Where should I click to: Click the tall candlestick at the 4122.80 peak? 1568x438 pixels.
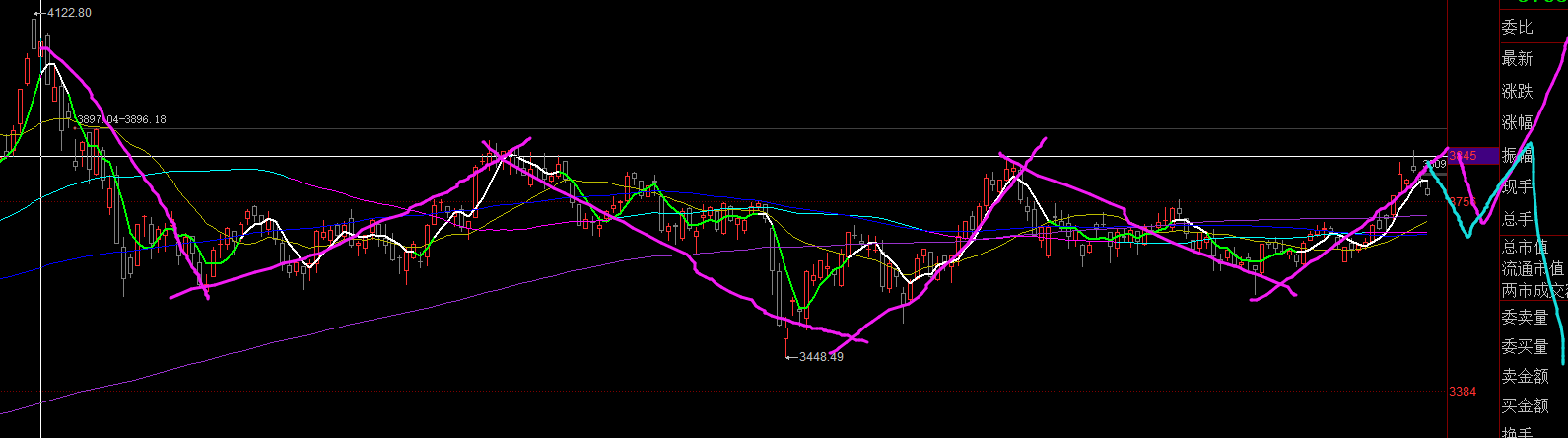(x=34, y=35)
